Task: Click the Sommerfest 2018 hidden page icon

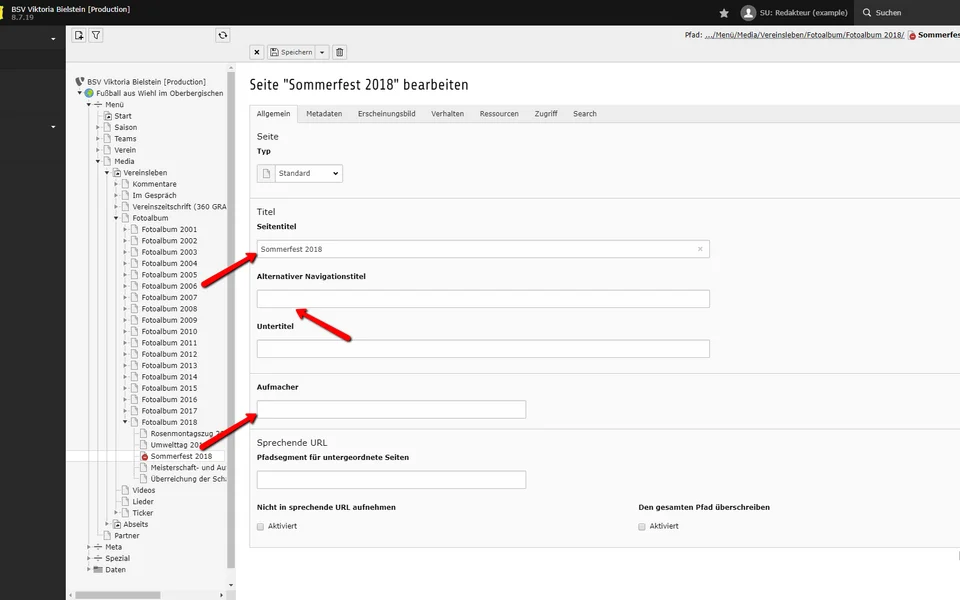Action: tap(144, 456)
